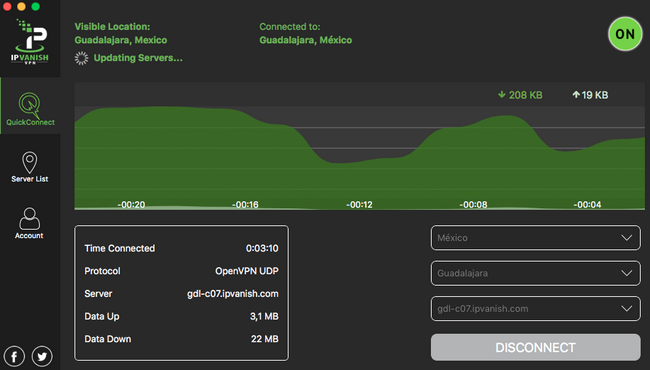
Task: Click the macOS green fullscreen window button
Action: [x=36, y=6]
